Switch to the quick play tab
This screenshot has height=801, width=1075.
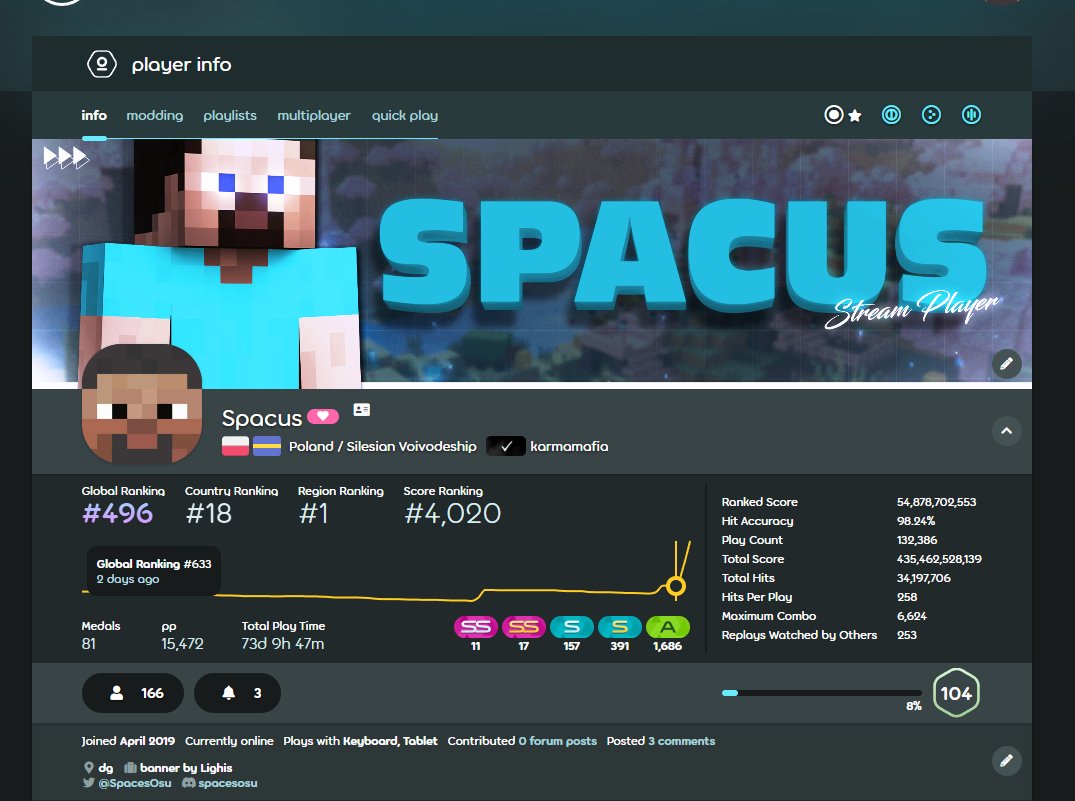pos(404,115)
